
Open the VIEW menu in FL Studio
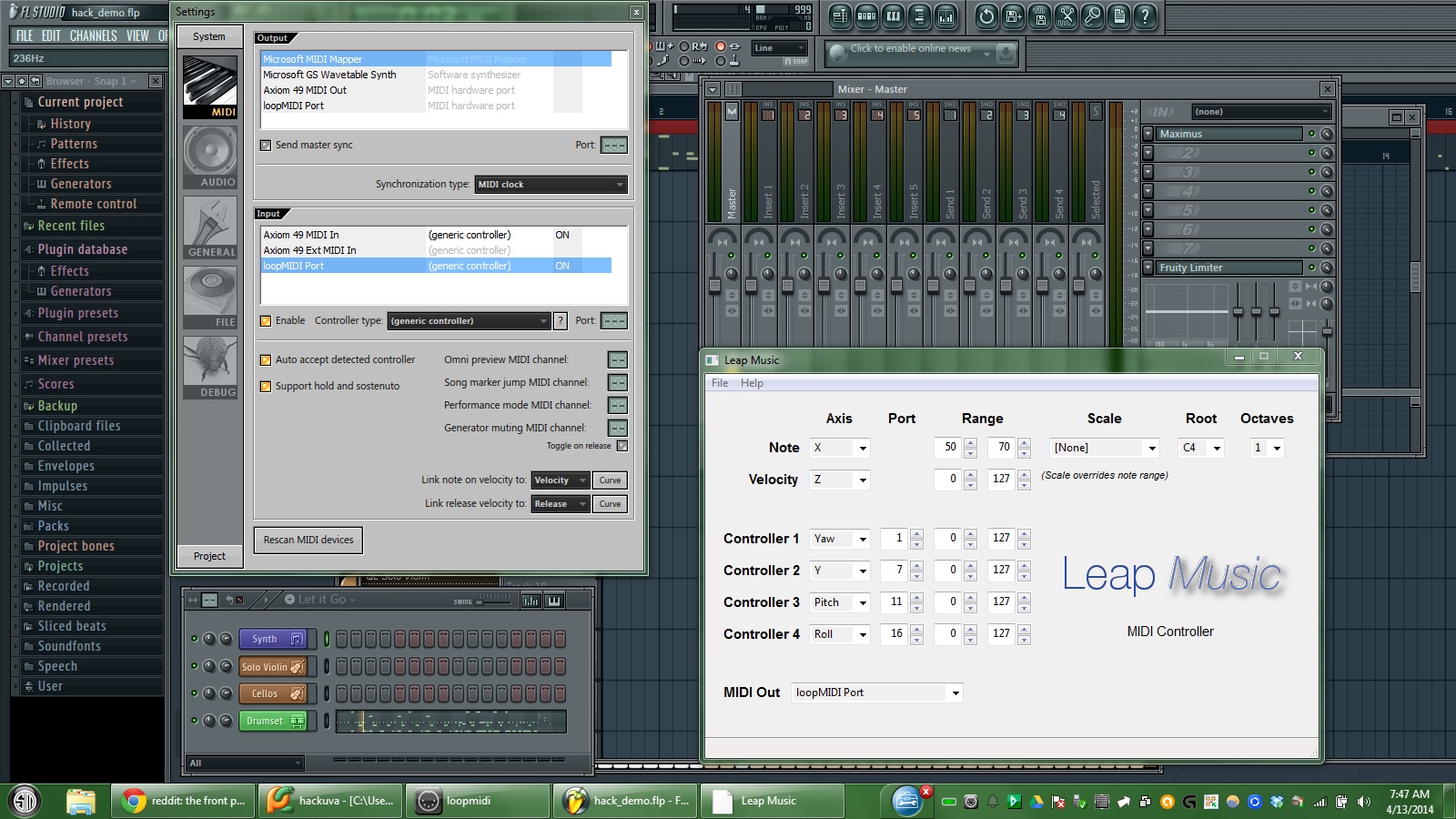137,35
